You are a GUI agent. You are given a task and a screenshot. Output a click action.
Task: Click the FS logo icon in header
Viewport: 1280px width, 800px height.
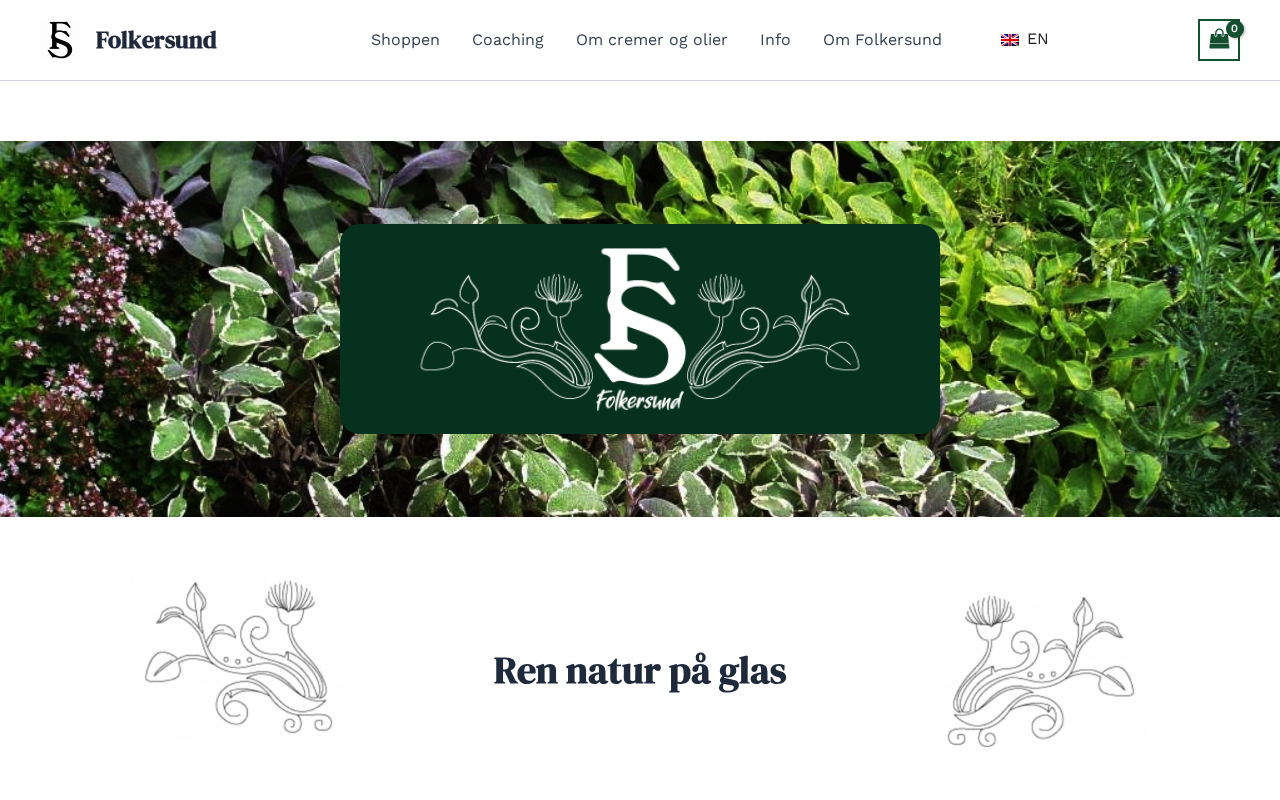pos(60,40)
